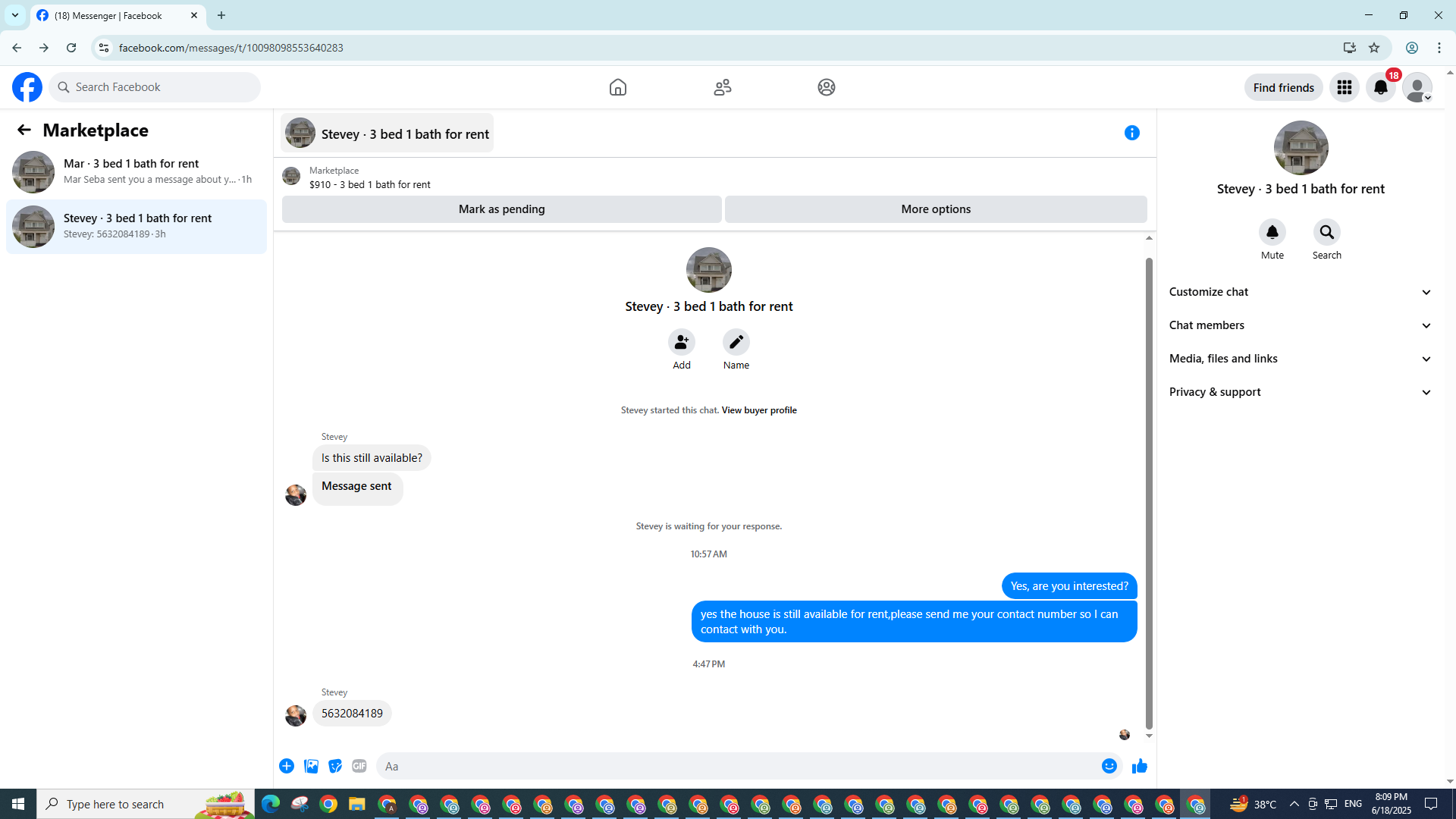Focus the Search Facebook field
Screen dimensions: 1456x819
(155, 87)
